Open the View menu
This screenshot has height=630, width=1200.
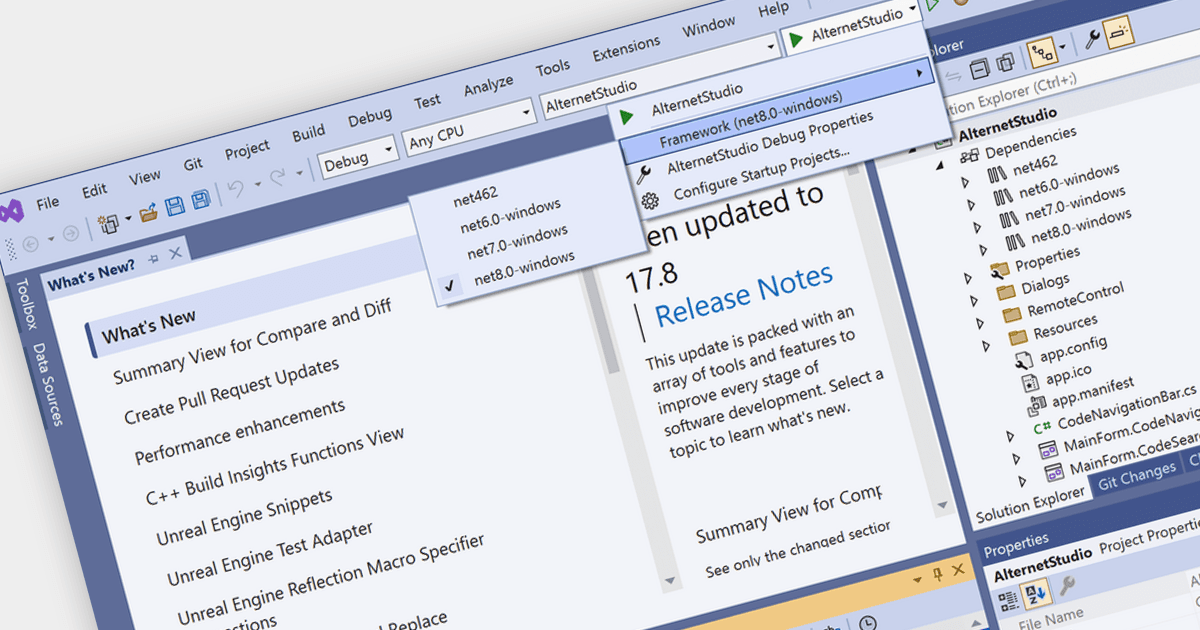(145, 176)
